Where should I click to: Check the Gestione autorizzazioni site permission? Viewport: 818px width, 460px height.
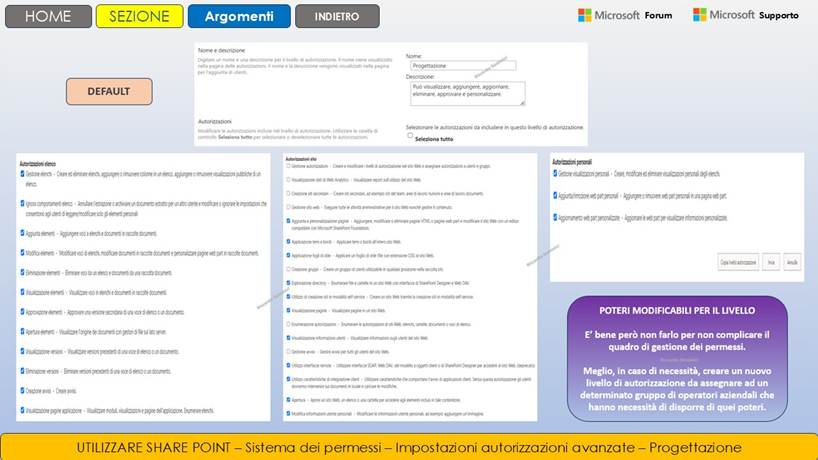pos(288,166)
